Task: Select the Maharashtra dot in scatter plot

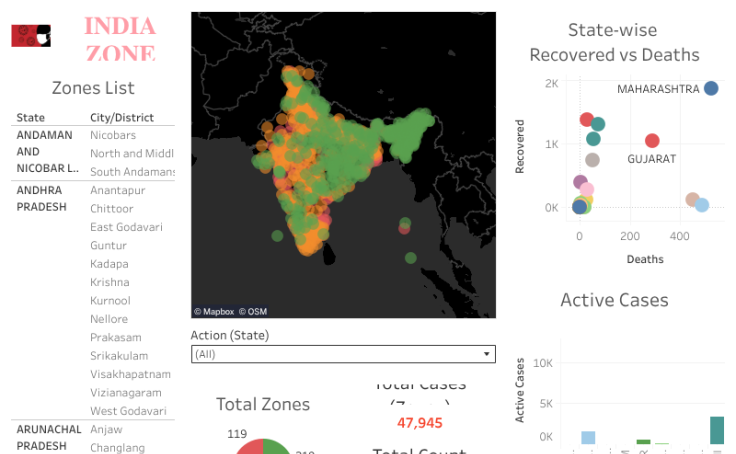Action: click(x=711, y=89)
